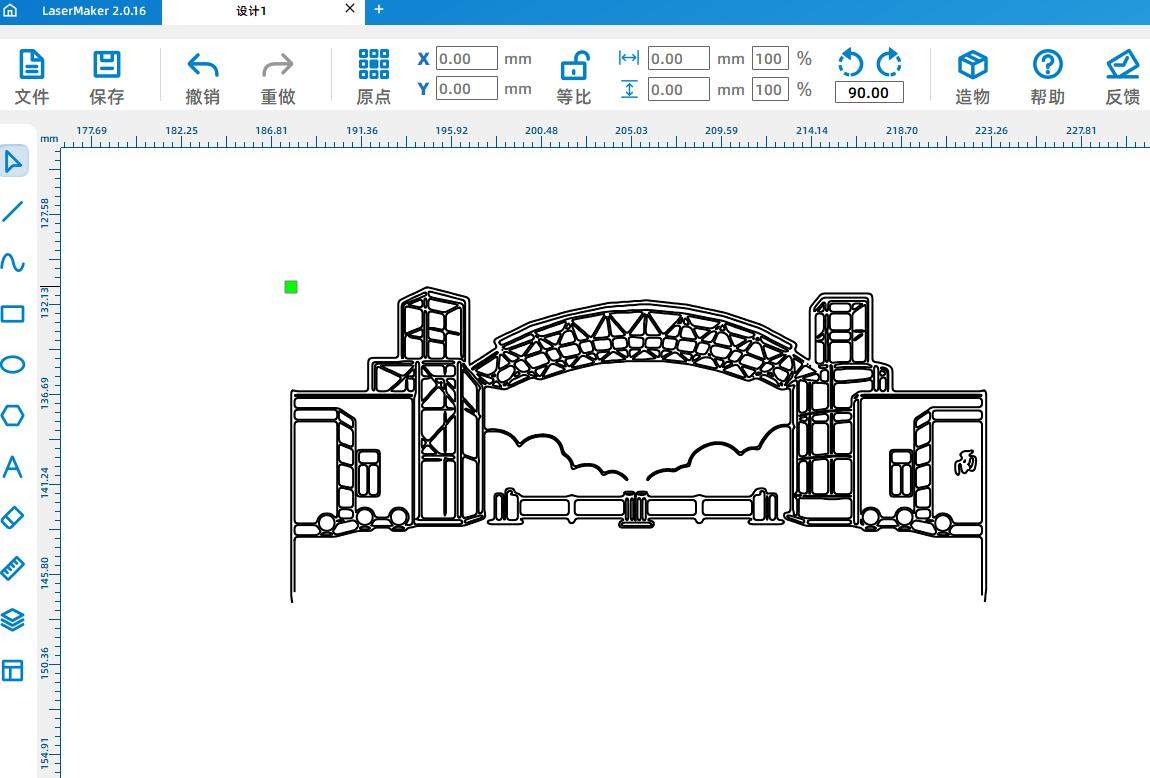Pick the curve drawing tool
The image size is (1150, 778).
13,262
